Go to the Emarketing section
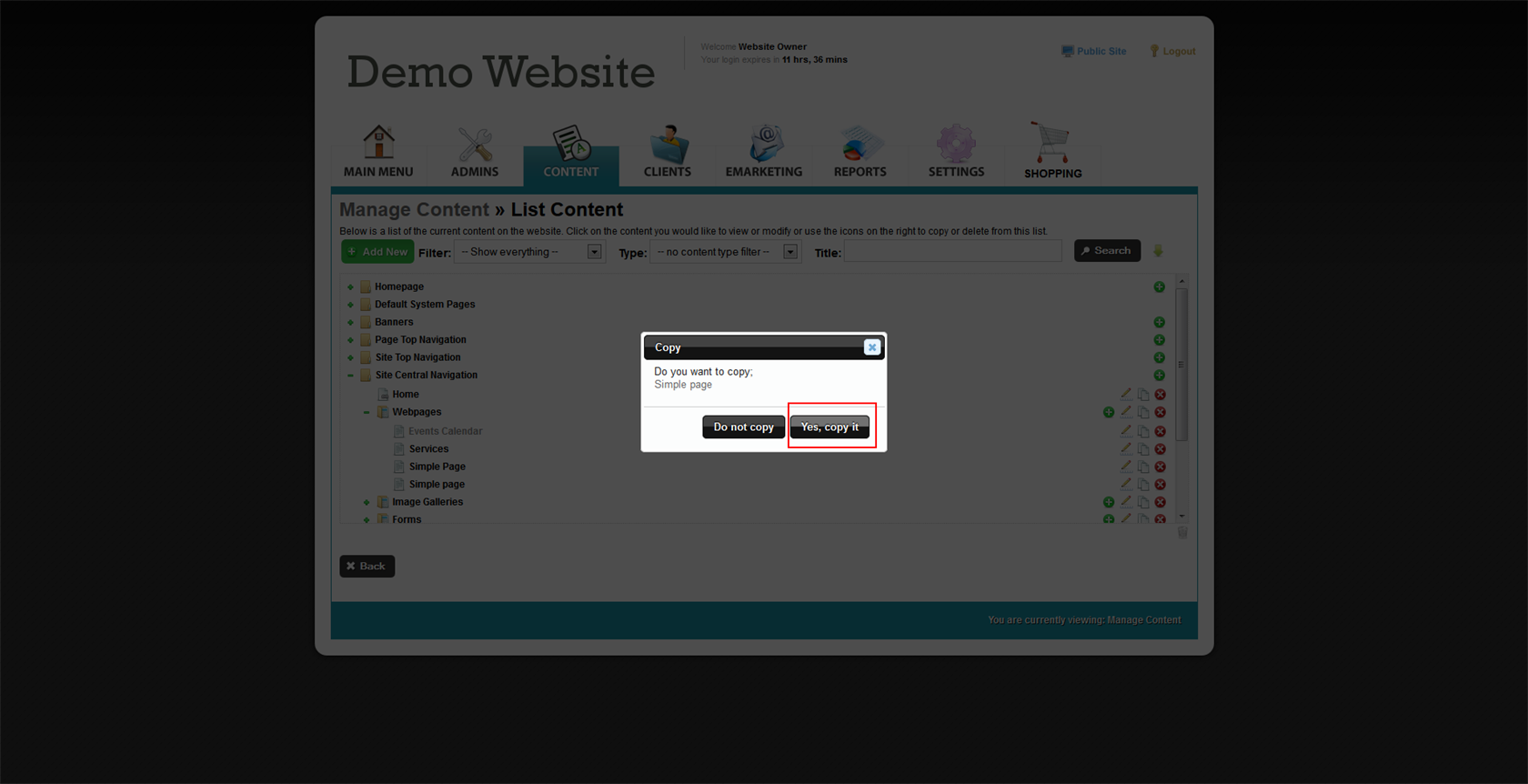Image resolution: width=1528 pixels, height=784 pixels. point(764,153)
